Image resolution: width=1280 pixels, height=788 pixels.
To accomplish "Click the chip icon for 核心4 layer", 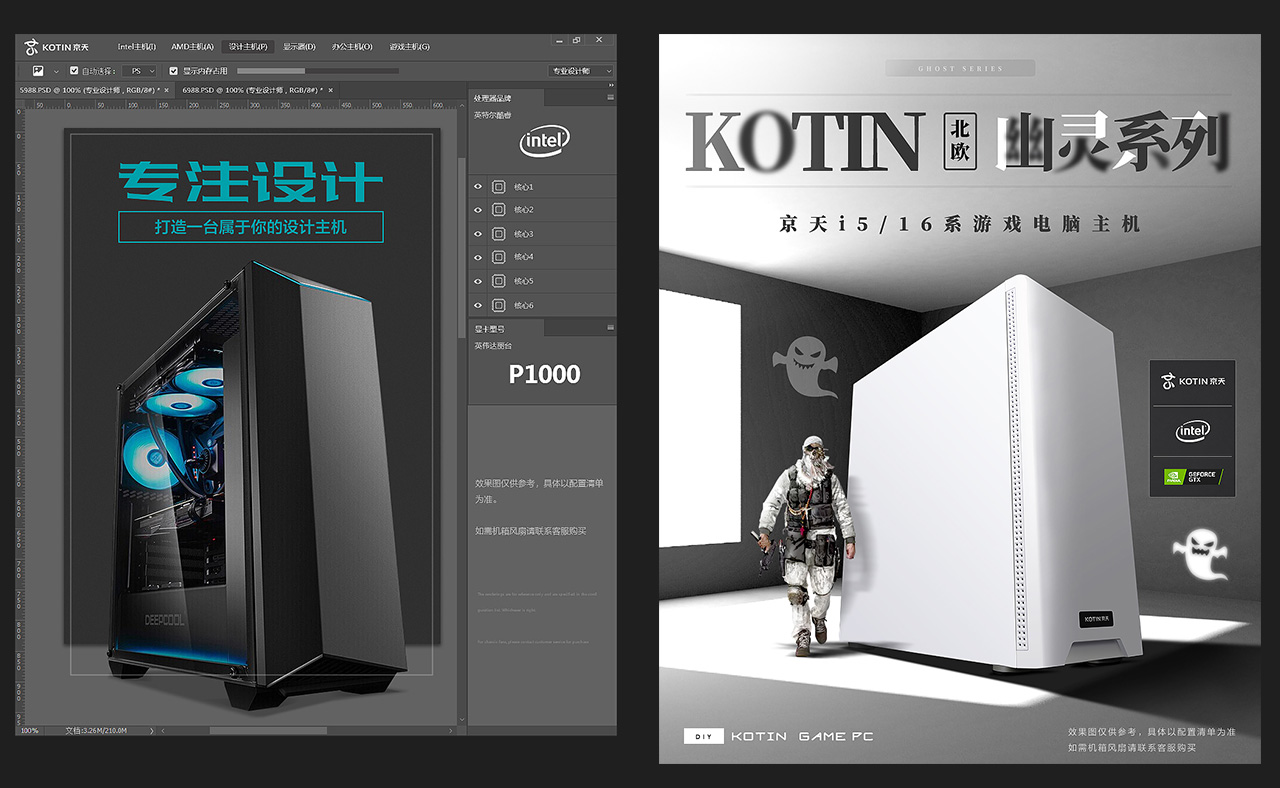I will pyautogui.click(x=499, y=257).
